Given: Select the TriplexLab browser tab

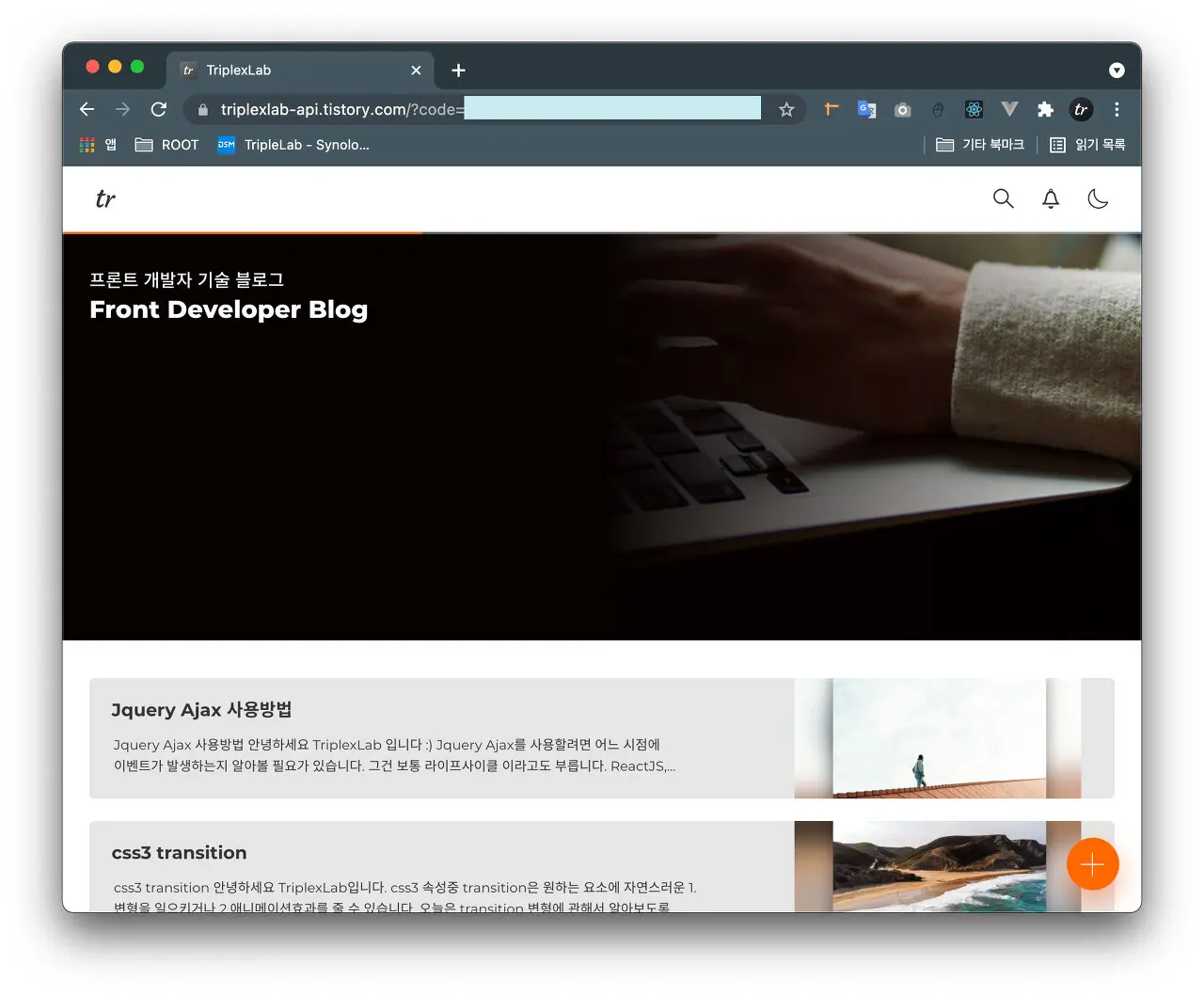Looking at the screenshot, I should pos(300,71).
